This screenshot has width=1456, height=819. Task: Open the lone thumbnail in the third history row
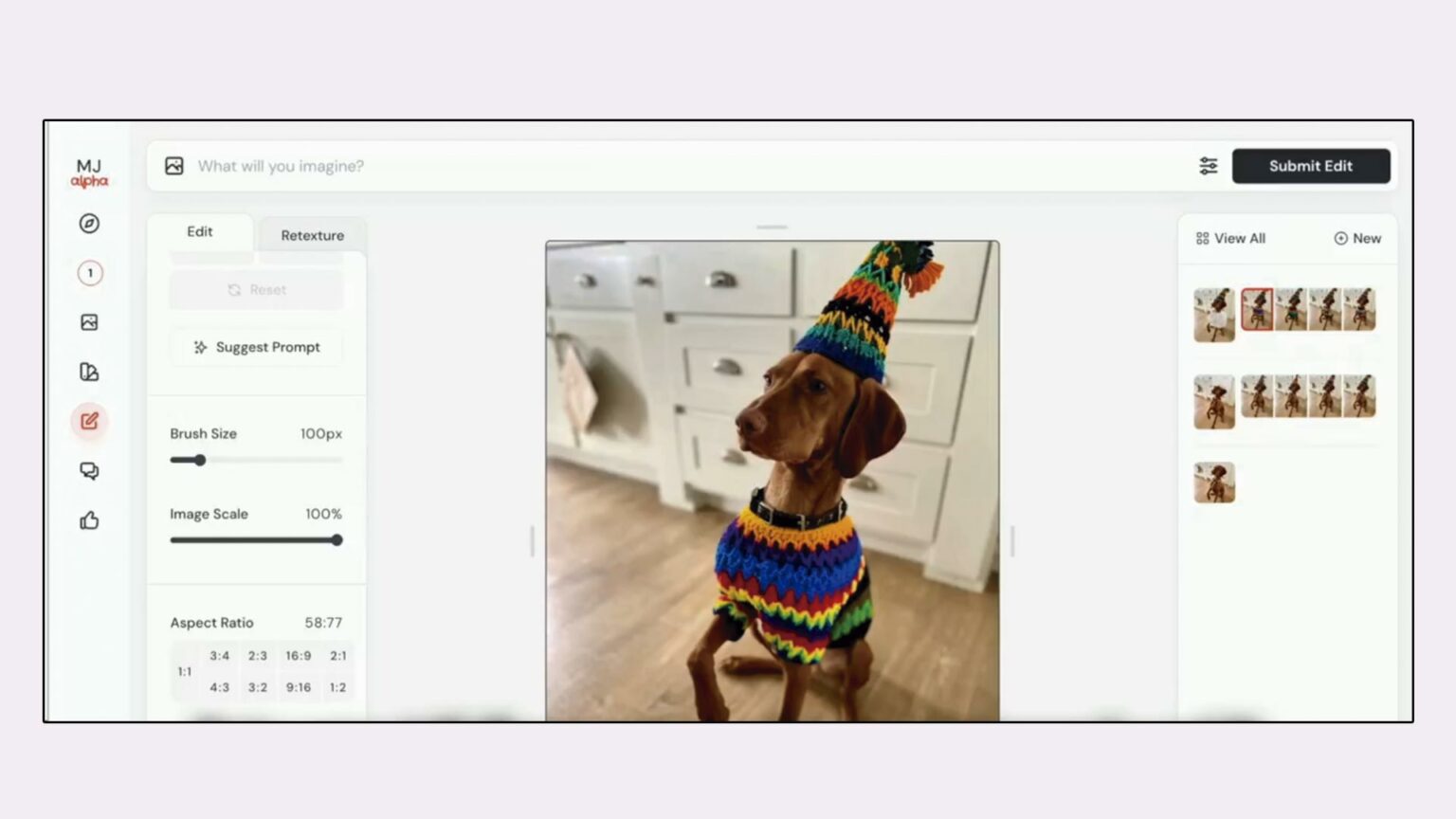tap(1214, 482)
